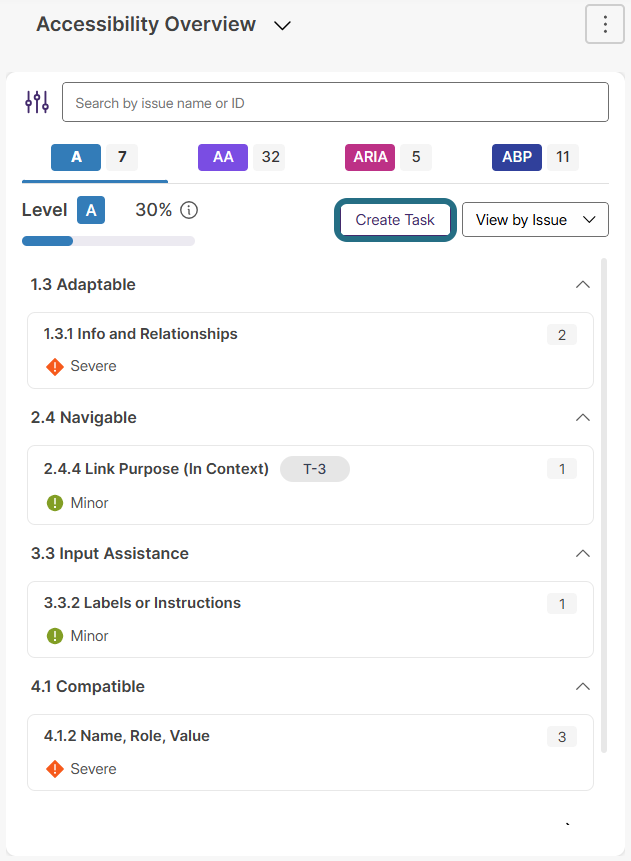
Task: Click the 2.4 Navigable heading text
Action: (x=83, y=417)
